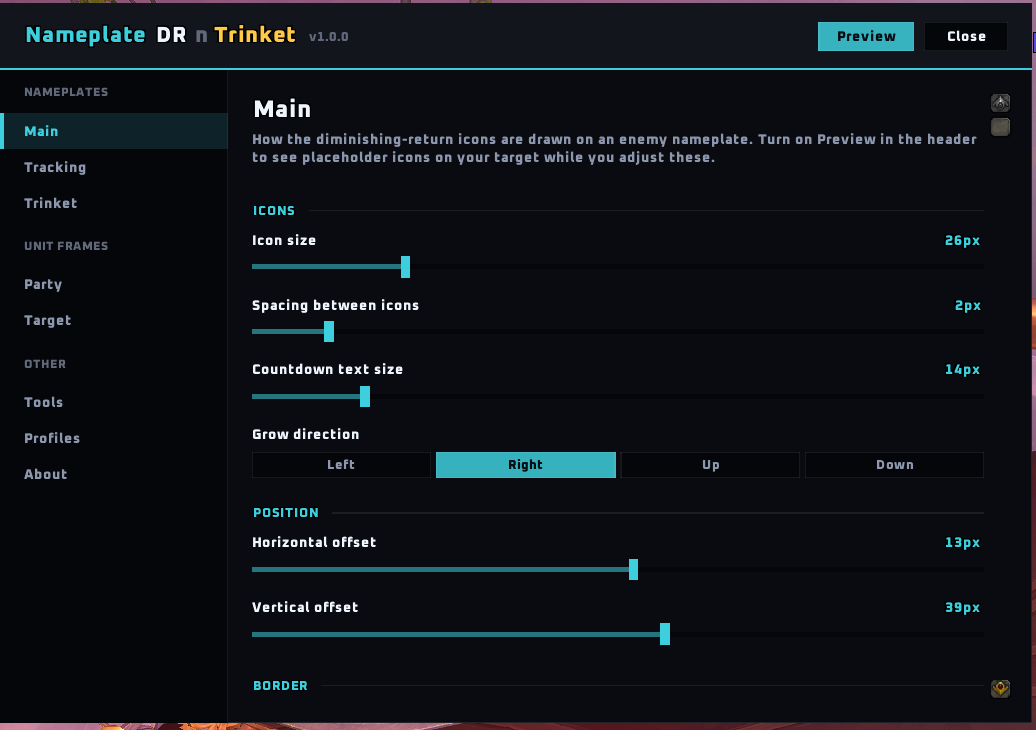Click the Close button

point(966,36)
